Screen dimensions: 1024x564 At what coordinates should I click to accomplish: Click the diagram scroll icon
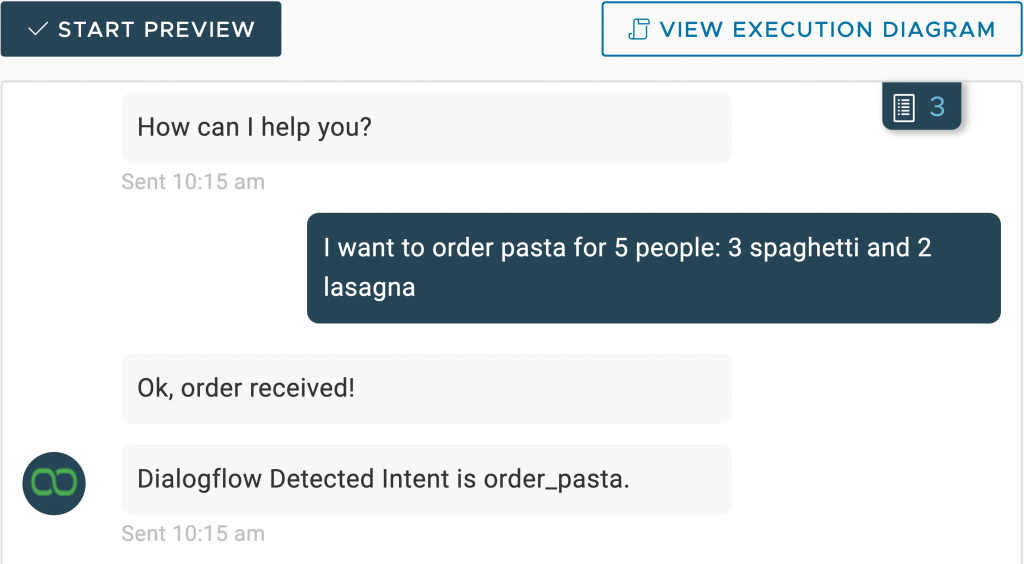639,29
